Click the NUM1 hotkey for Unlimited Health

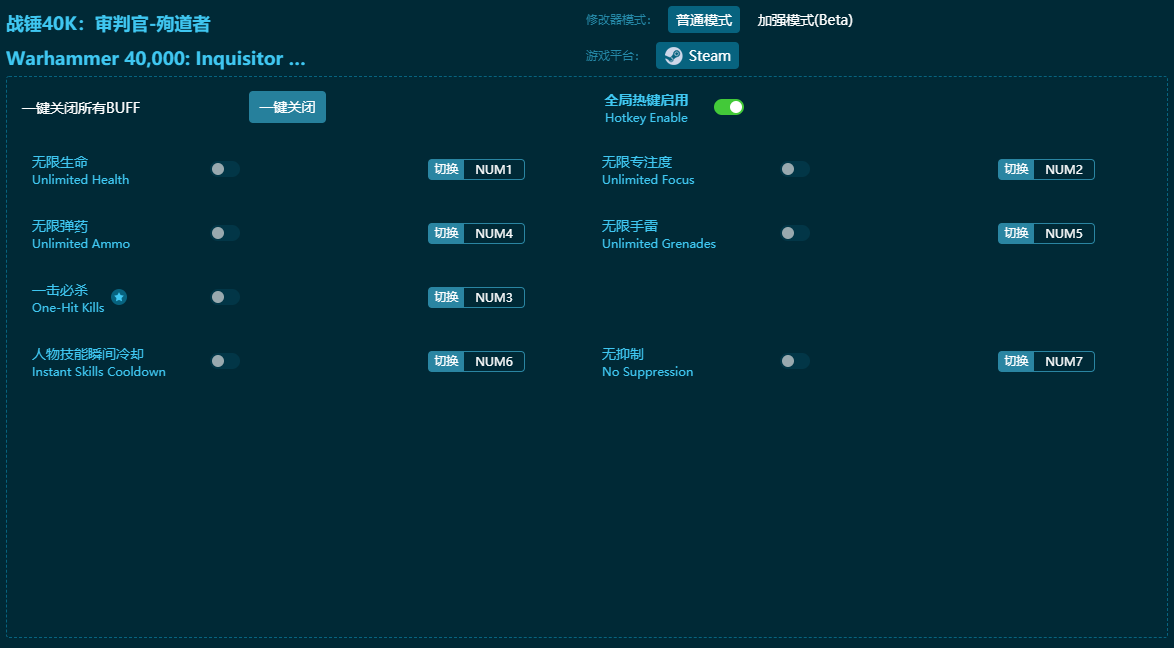[493, 169]
